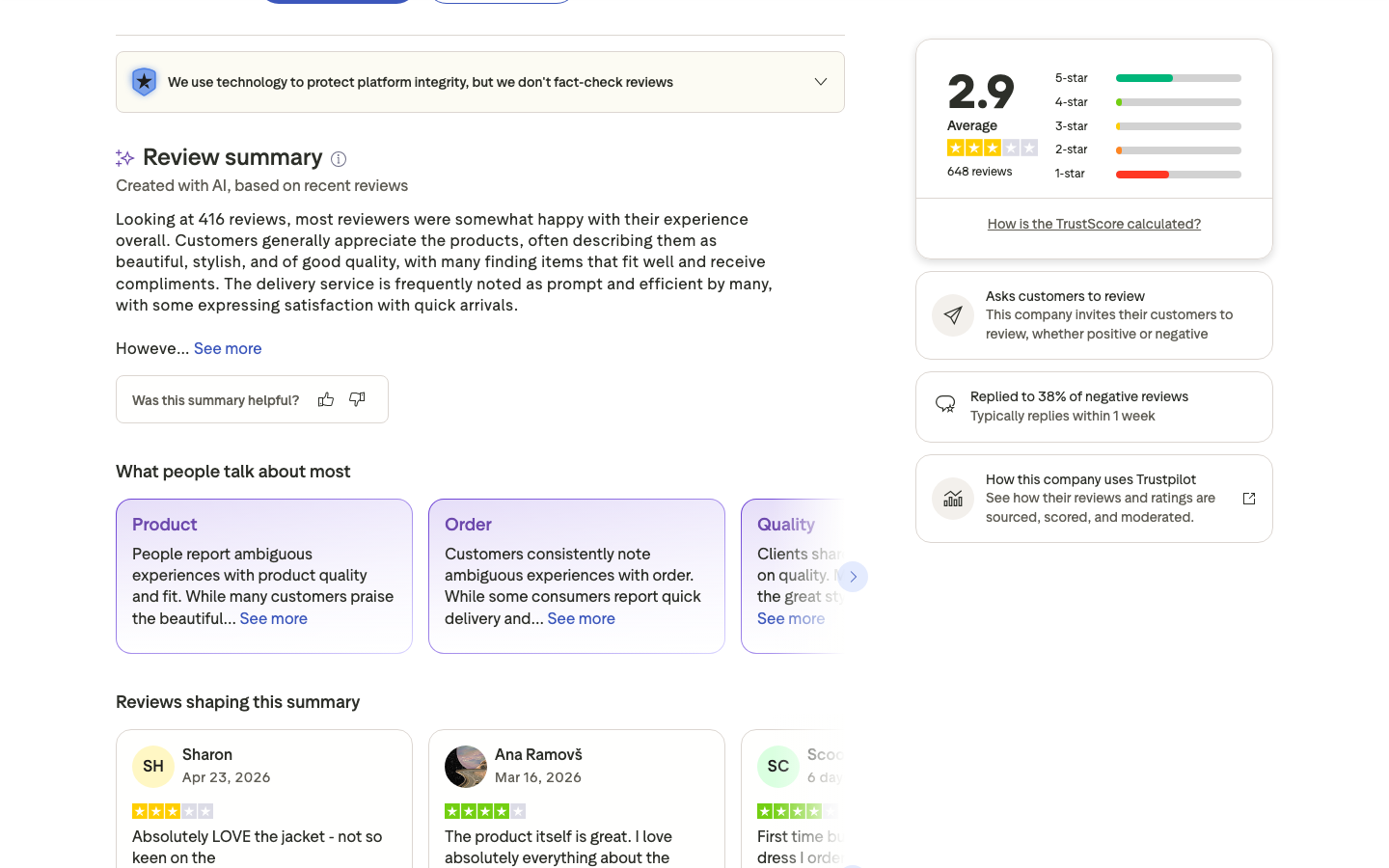The image size is (1389, 868).
Task: Click the sparkle icon beside Review summary
Action: (x=124, y=157)
